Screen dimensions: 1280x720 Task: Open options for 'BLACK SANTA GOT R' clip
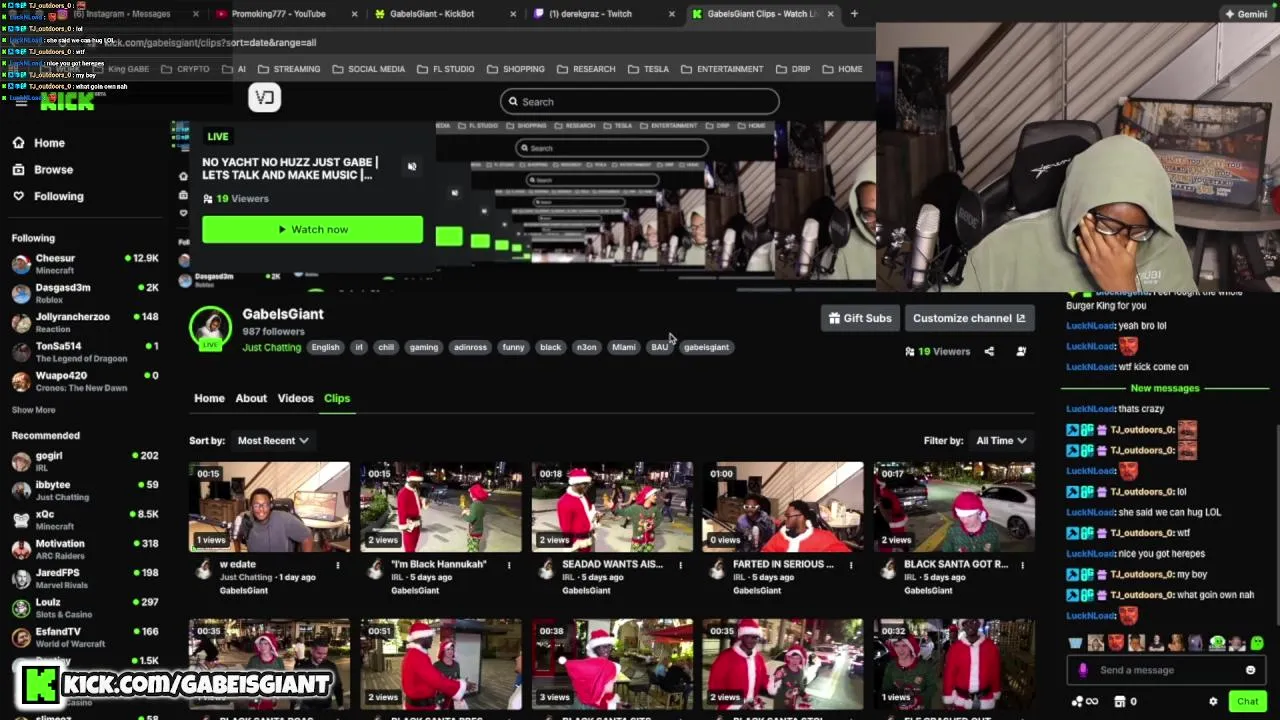(1022, 566)
